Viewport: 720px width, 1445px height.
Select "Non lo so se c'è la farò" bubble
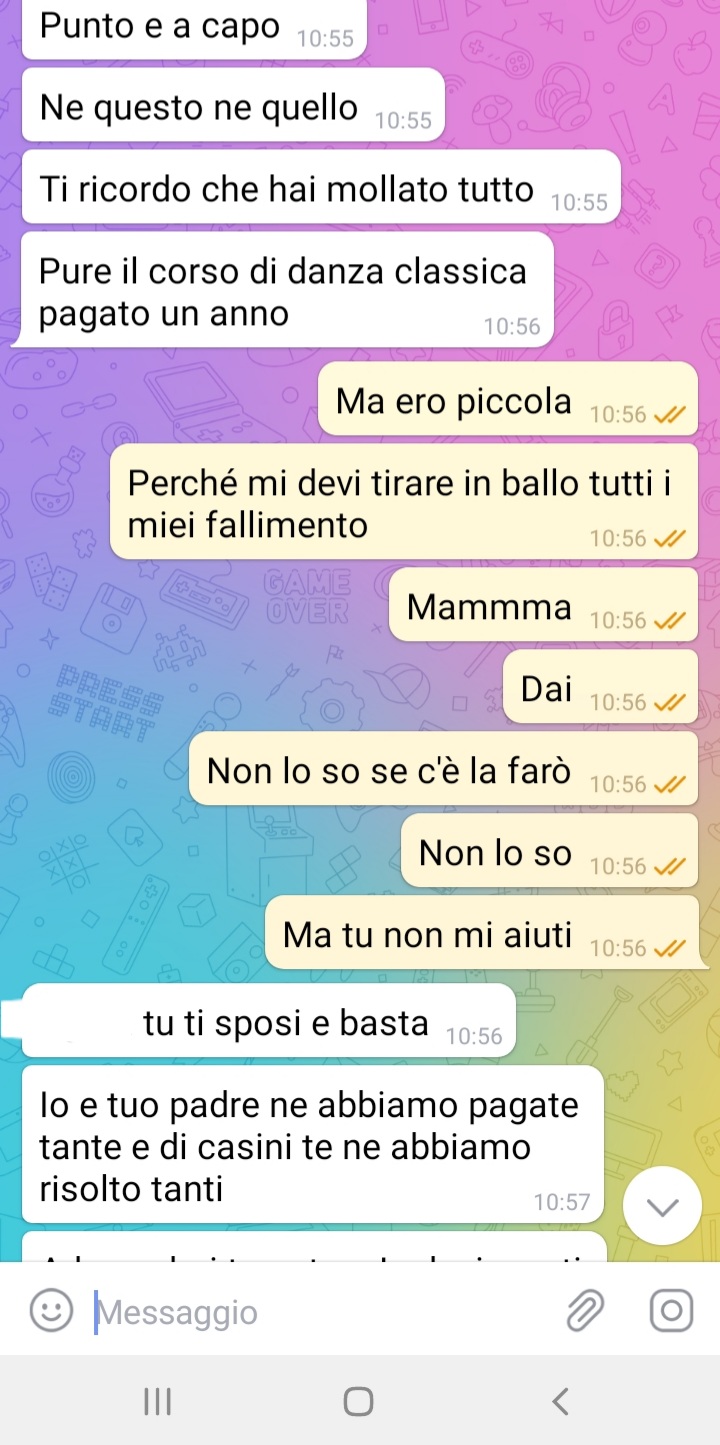pos(443,769)
